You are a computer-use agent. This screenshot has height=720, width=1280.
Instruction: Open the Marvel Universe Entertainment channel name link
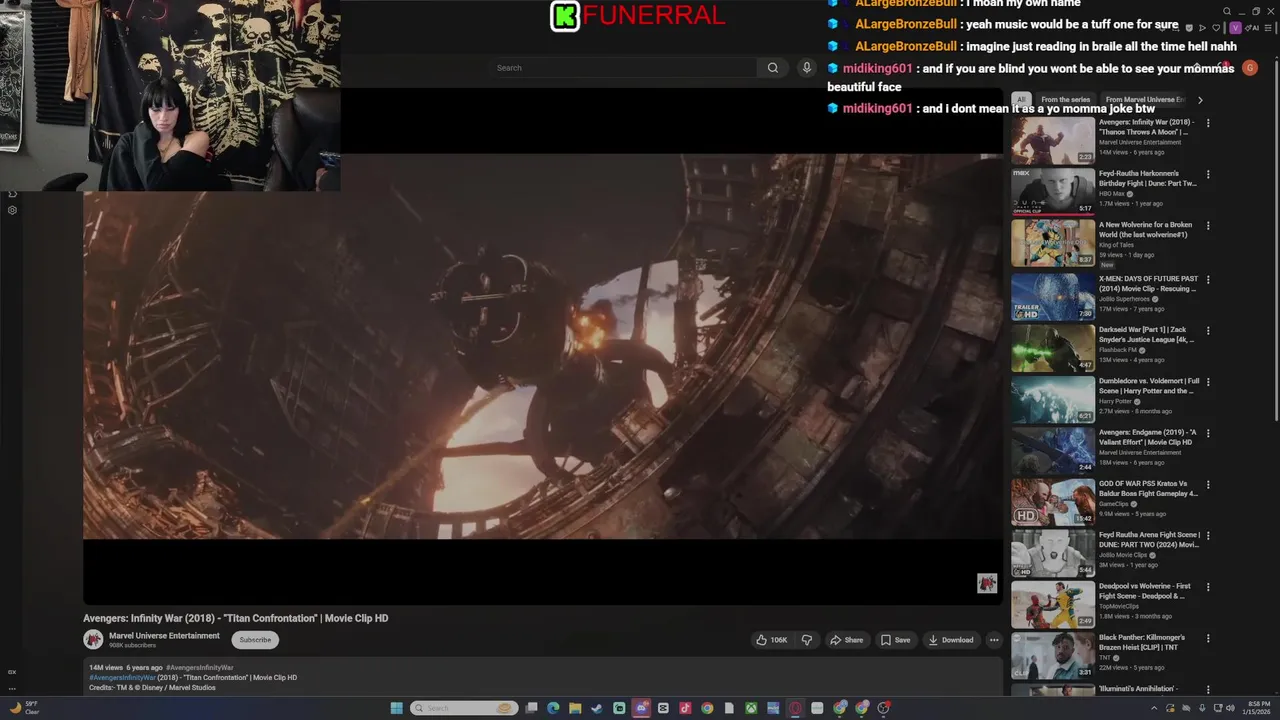pyautogui.click(x=164, y=636)
